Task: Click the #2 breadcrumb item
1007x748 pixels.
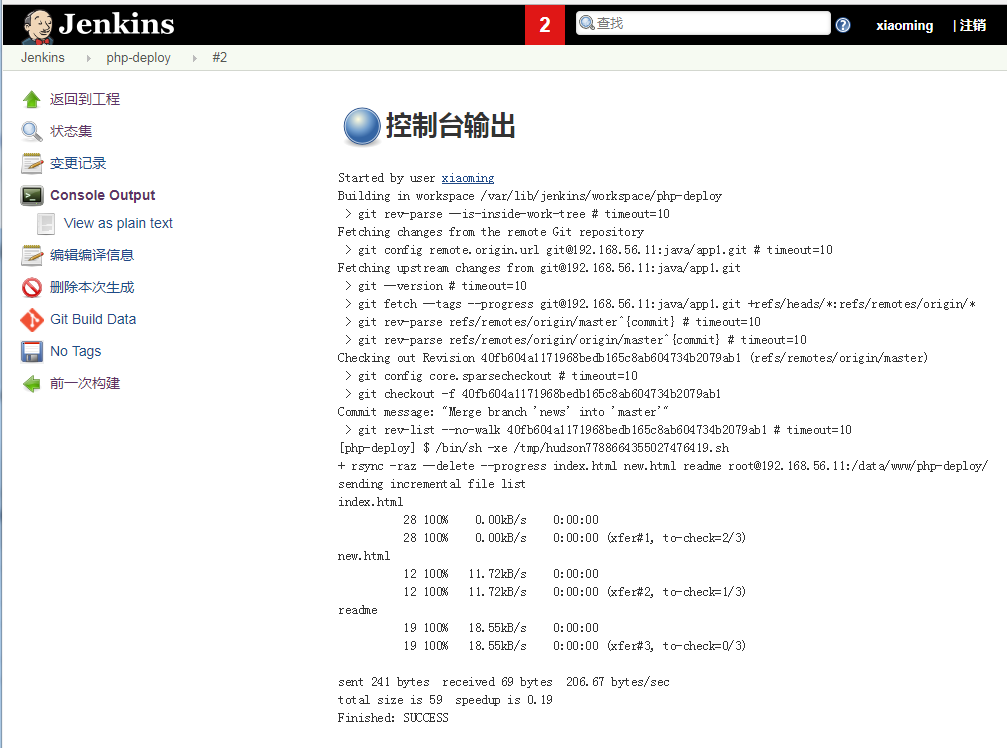Action: tap(219, 58)
